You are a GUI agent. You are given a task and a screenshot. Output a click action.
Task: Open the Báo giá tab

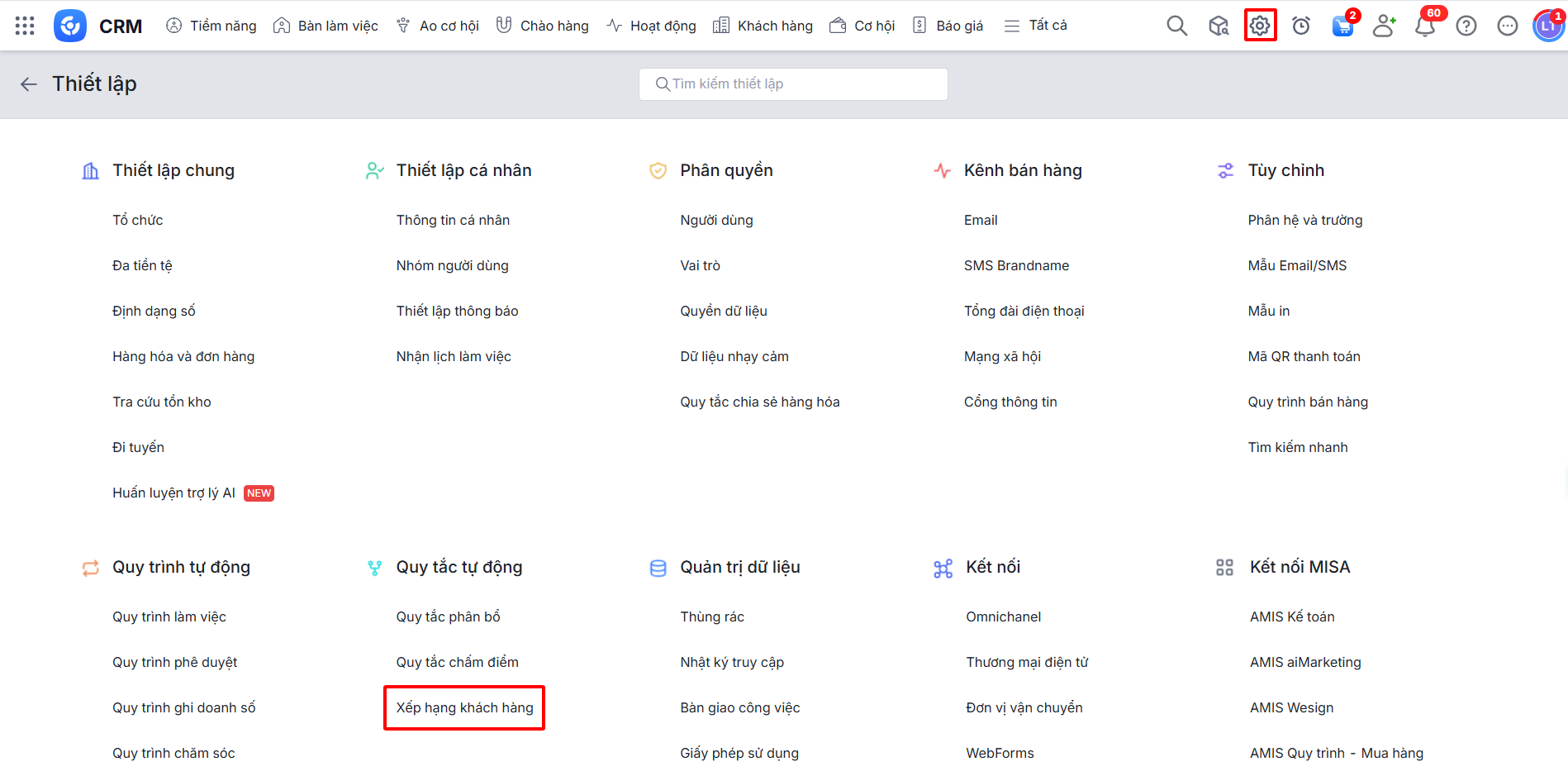pos(948,26)
